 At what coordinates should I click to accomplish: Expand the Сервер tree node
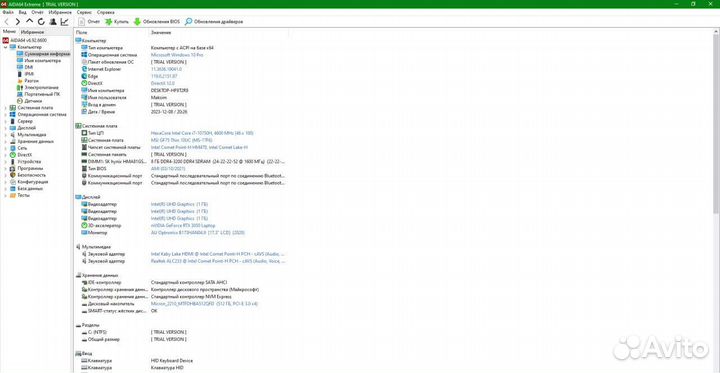(x=5, y=121)
